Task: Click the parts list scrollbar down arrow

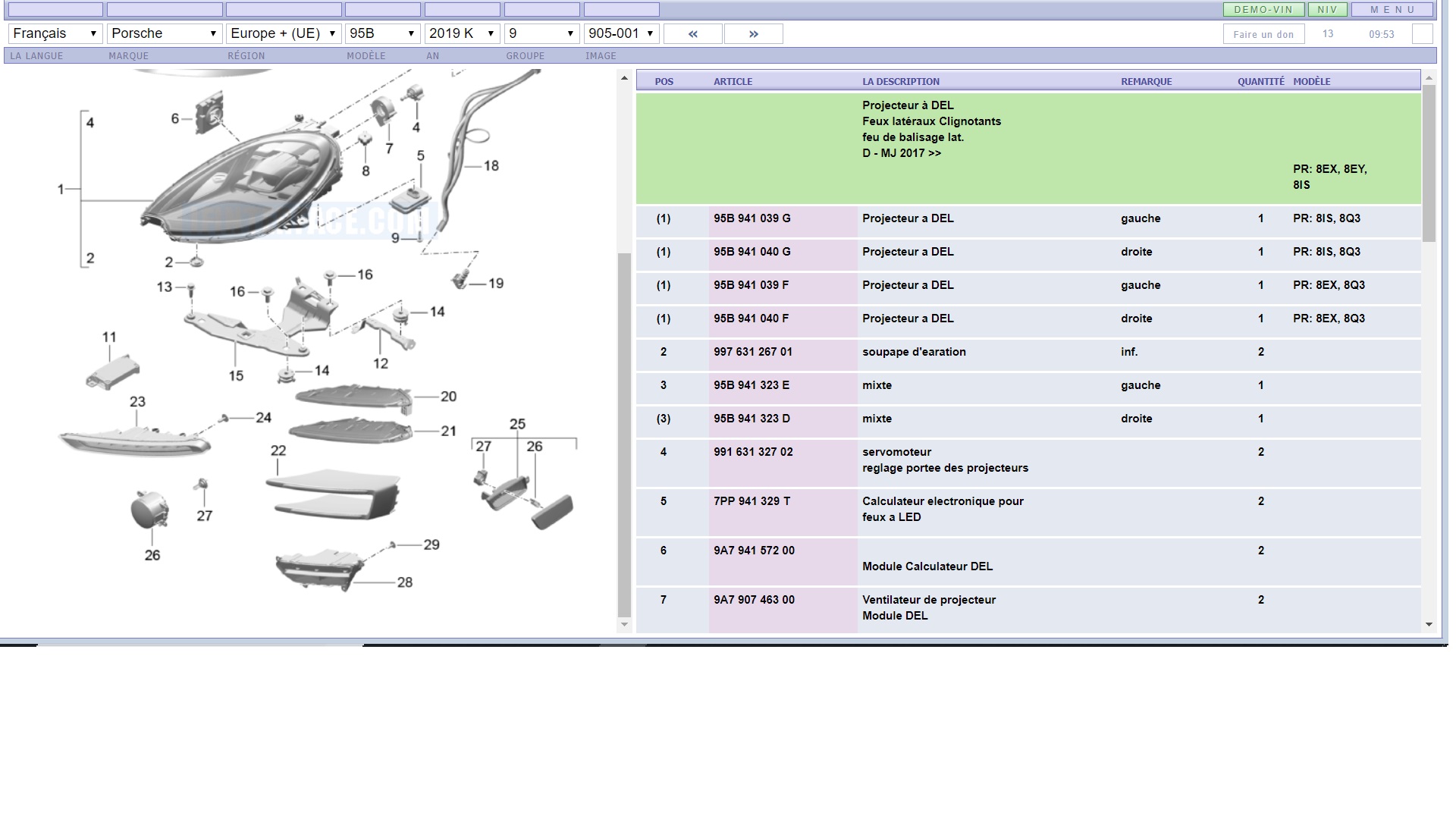Action: [1429, 625]
